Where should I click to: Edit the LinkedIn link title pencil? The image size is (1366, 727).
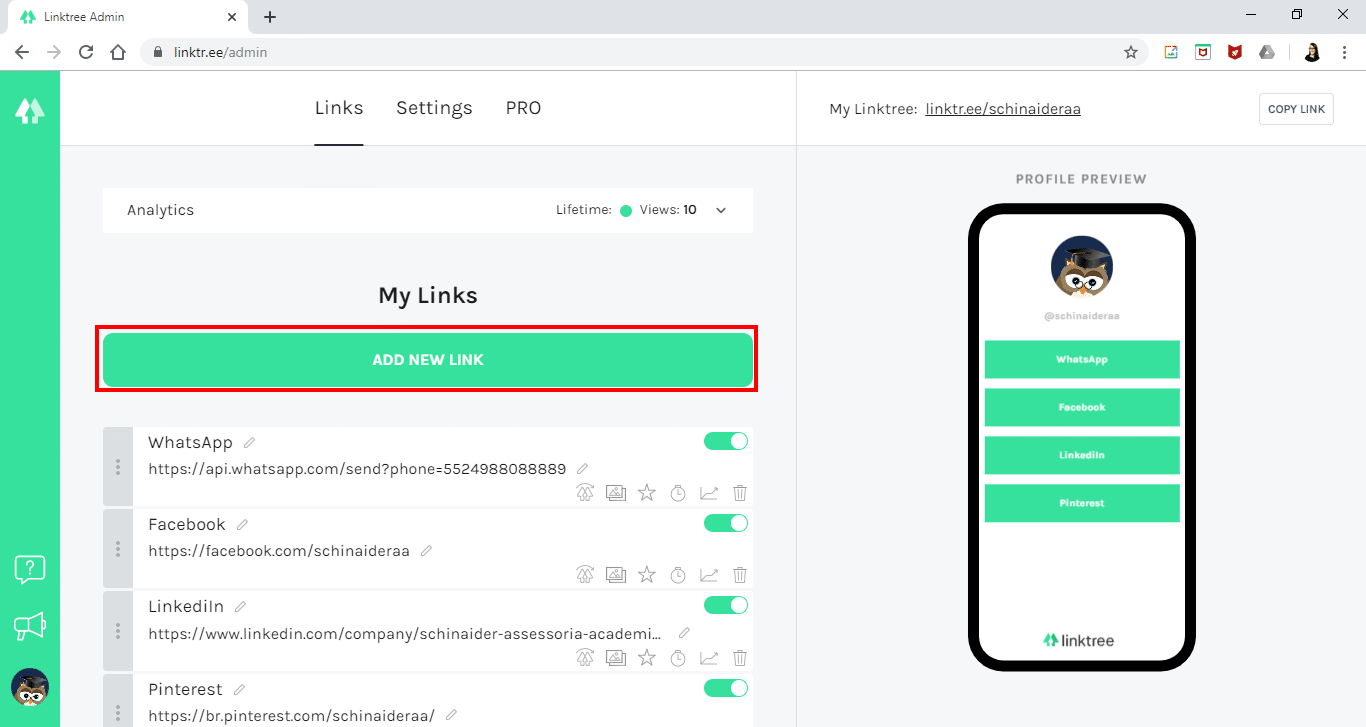point(240,606)
